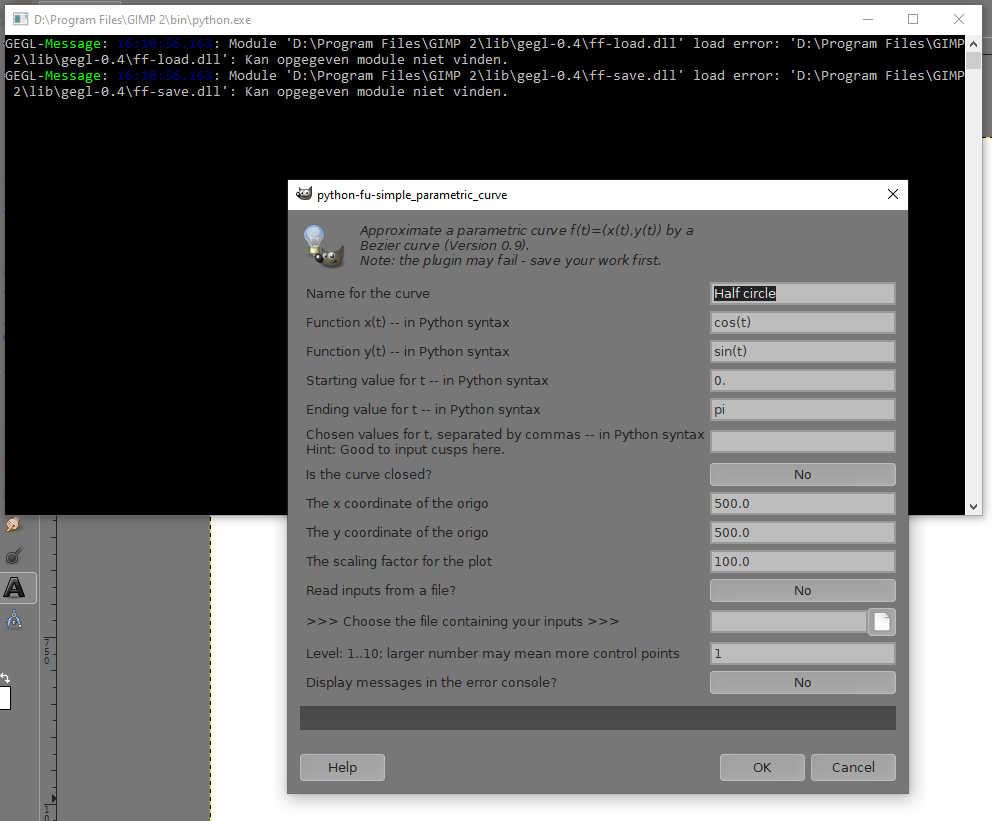Click the first 'GEGL-Message' console text
Viewport: 992px width, 821px height.
(x=53, y=44)
